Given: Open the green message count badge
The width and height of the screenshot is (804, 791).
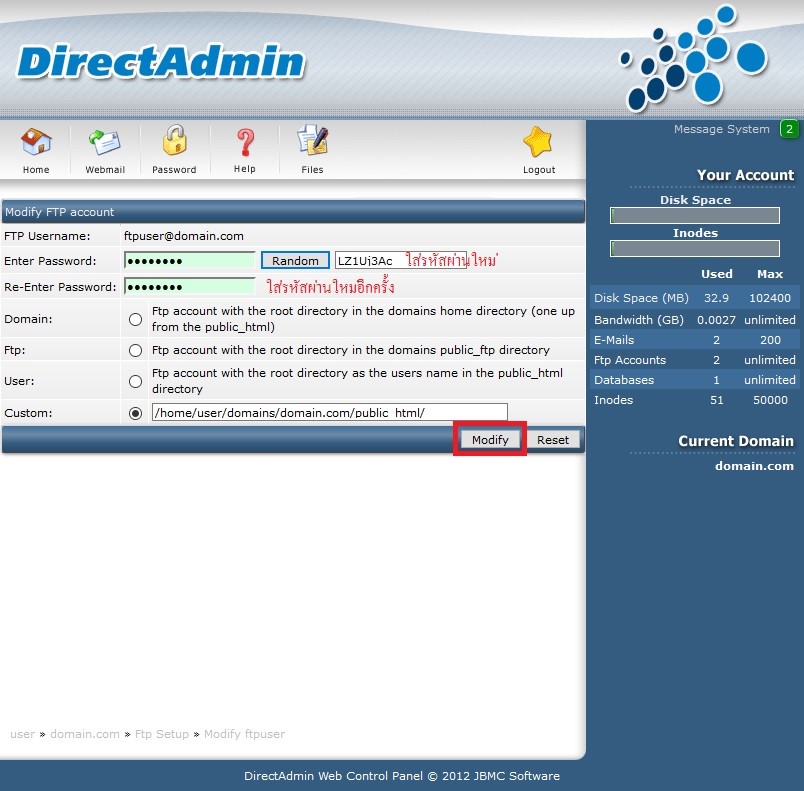Looking at the screenshot, I should click(789, 129).
